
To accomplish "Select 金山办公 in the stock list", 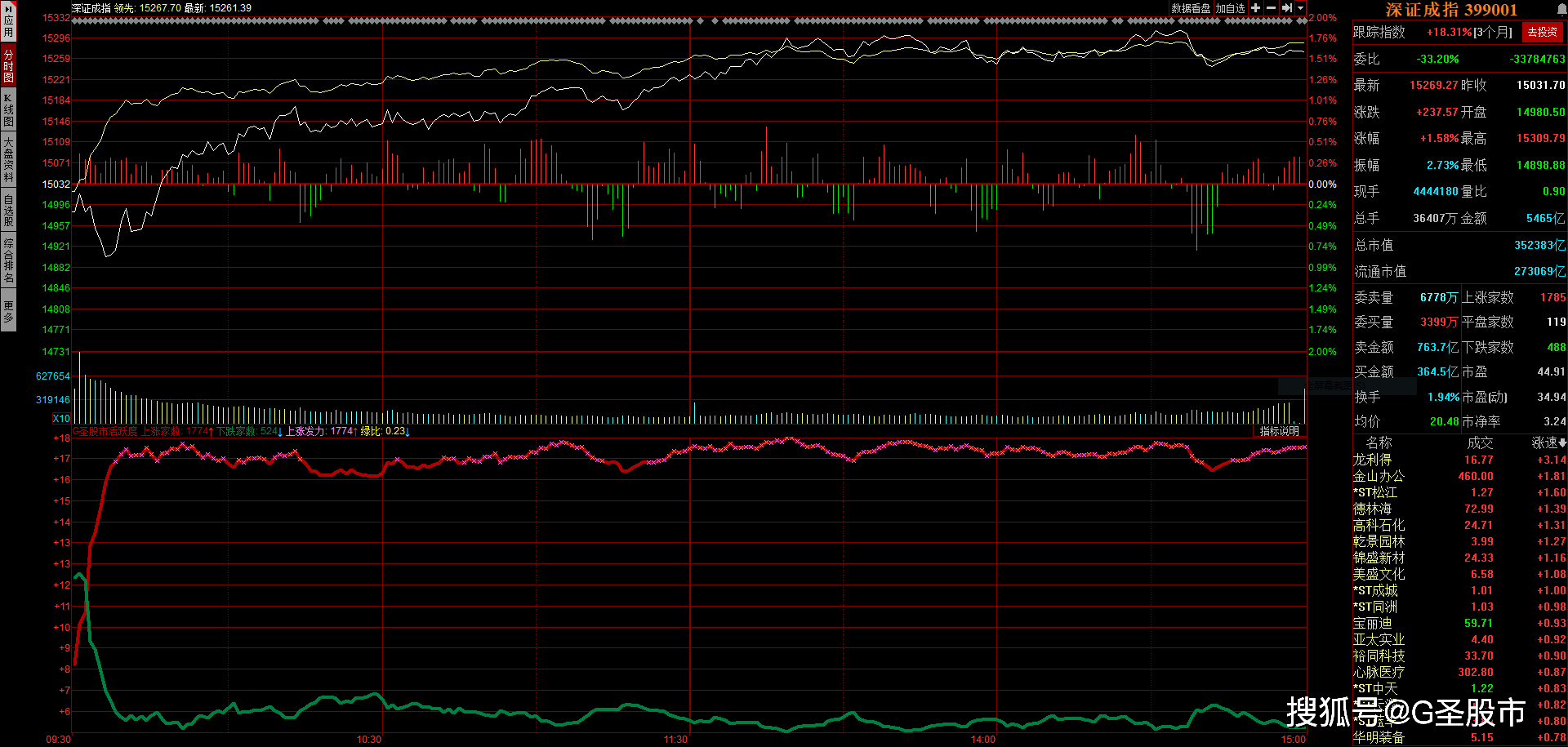I will [1379, 476].
